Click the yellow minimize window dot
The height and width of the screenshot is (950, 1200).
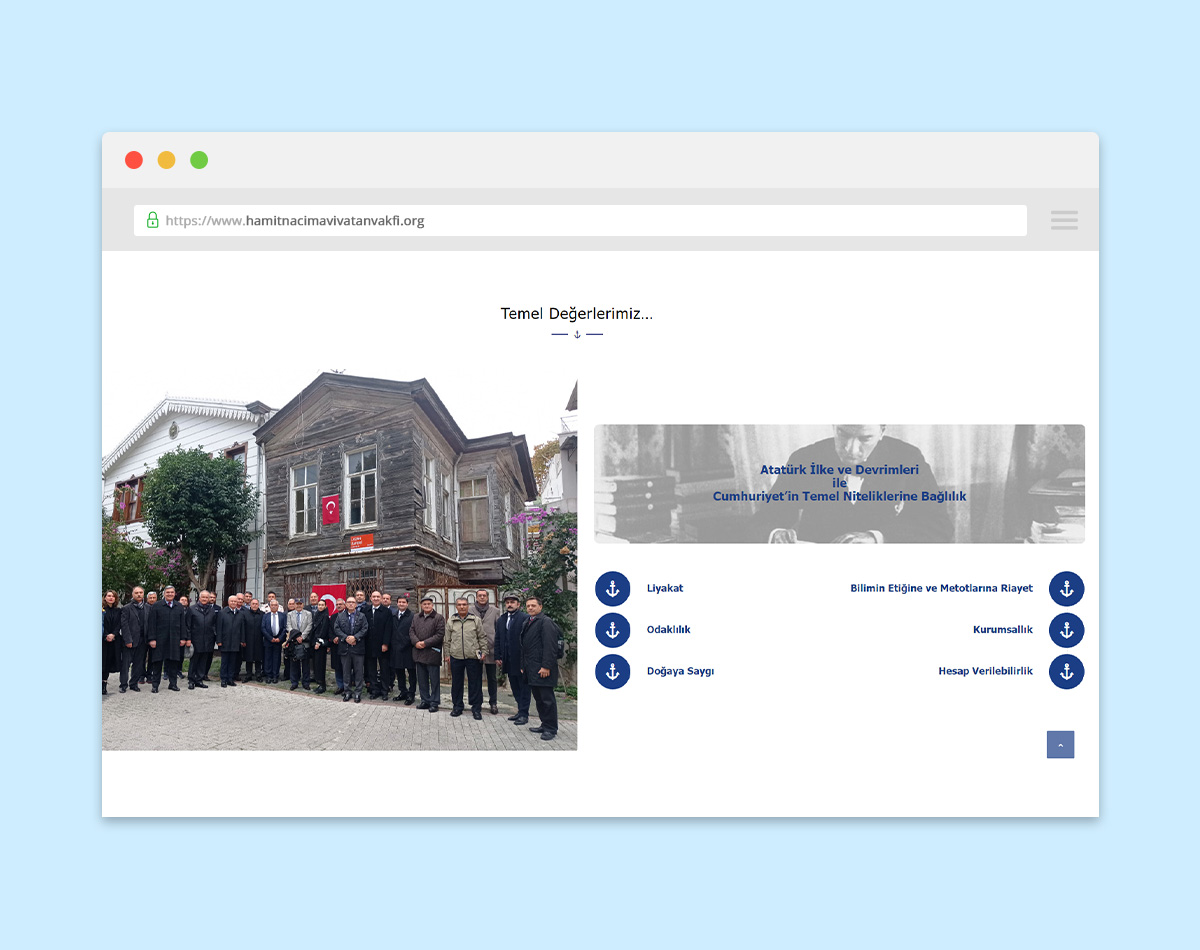(166, 160)
